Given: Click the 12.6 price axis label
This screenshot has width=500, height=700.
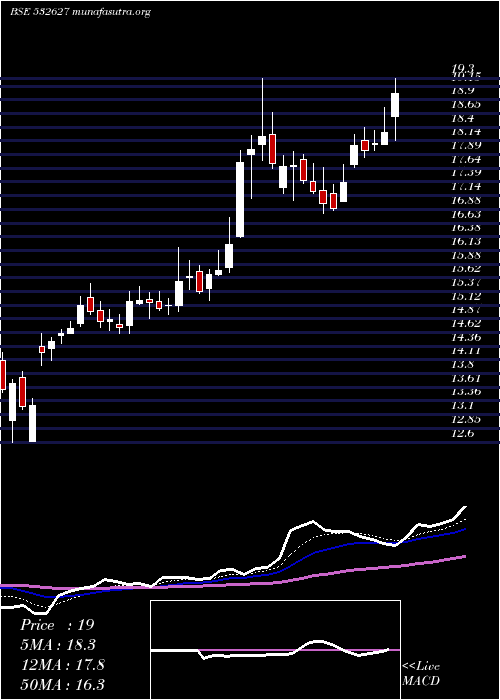Looking at the screenshot, I should [x=462, y=433].
